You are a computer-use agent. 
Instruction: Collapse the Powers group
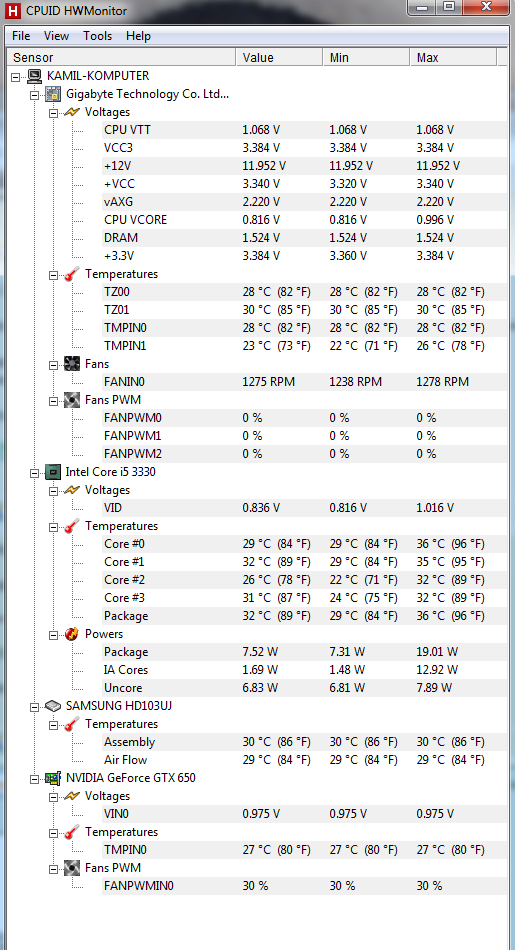pyautogui.click(x=53, y=634)
